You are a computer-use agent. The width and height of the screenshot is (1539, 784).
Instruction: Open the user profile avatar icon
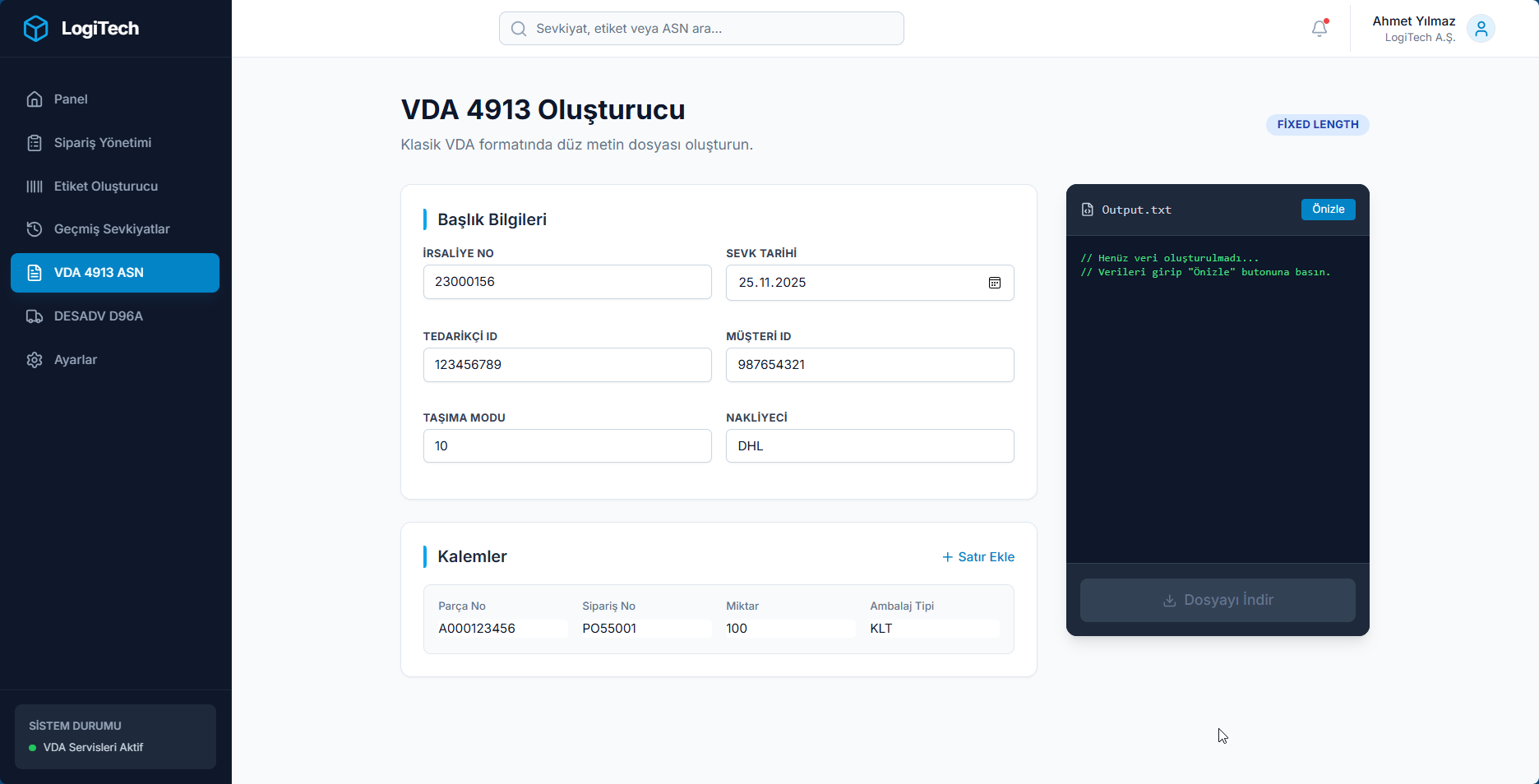pyautogui.click(x=1481, y=29)
